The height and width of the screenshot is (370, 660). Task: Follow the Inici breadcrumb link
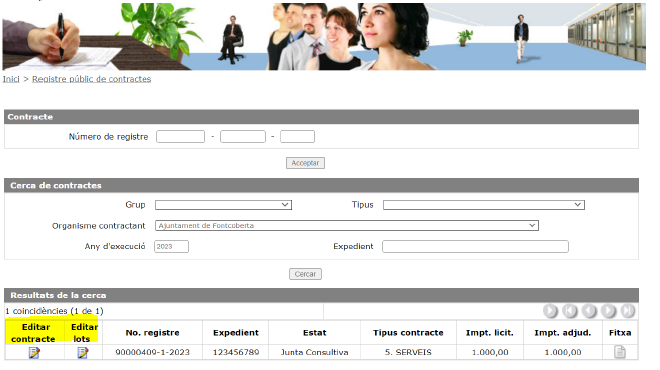(11, 79)
